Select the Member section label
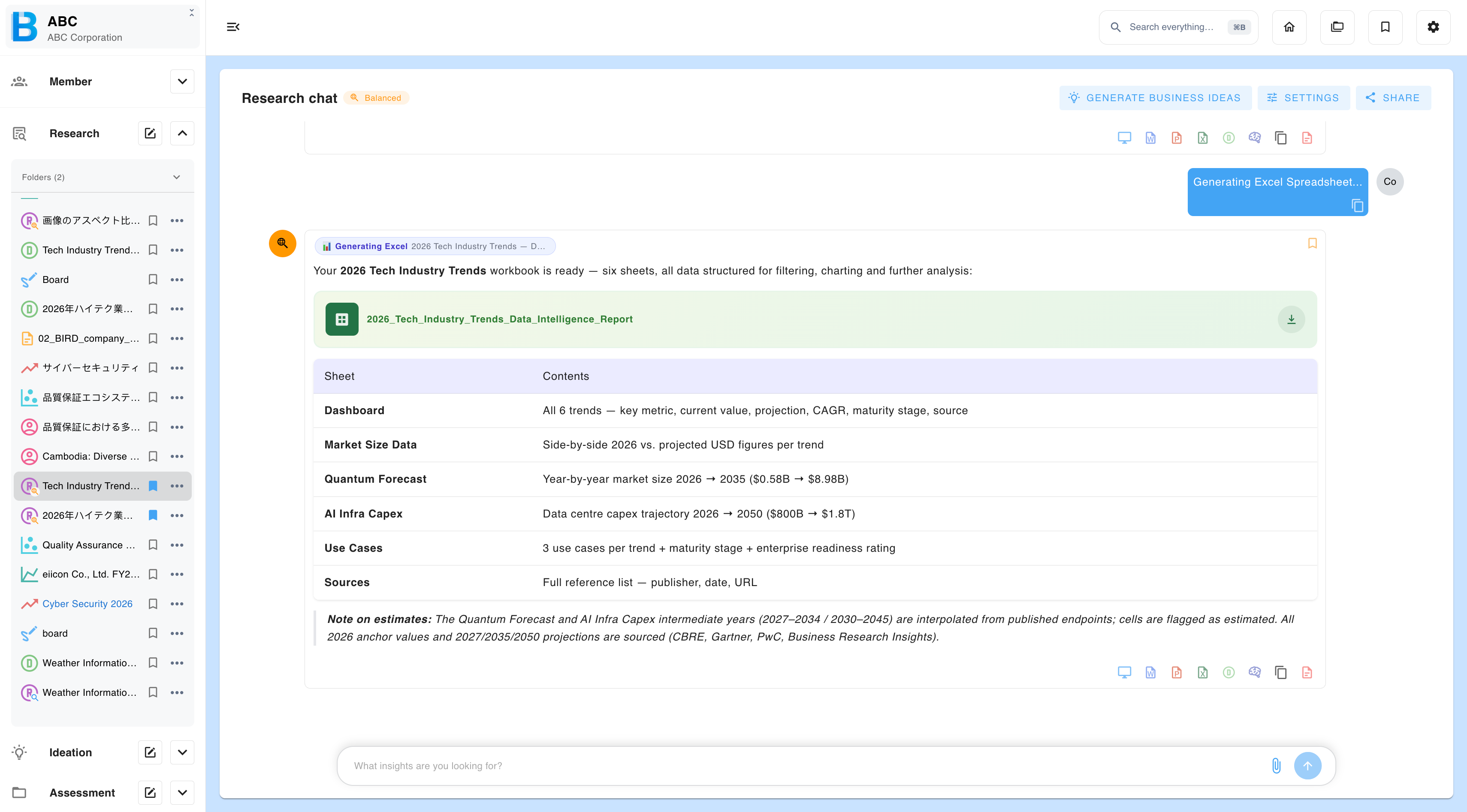This screenshot has height=812, width=1467. click(71, 81)
